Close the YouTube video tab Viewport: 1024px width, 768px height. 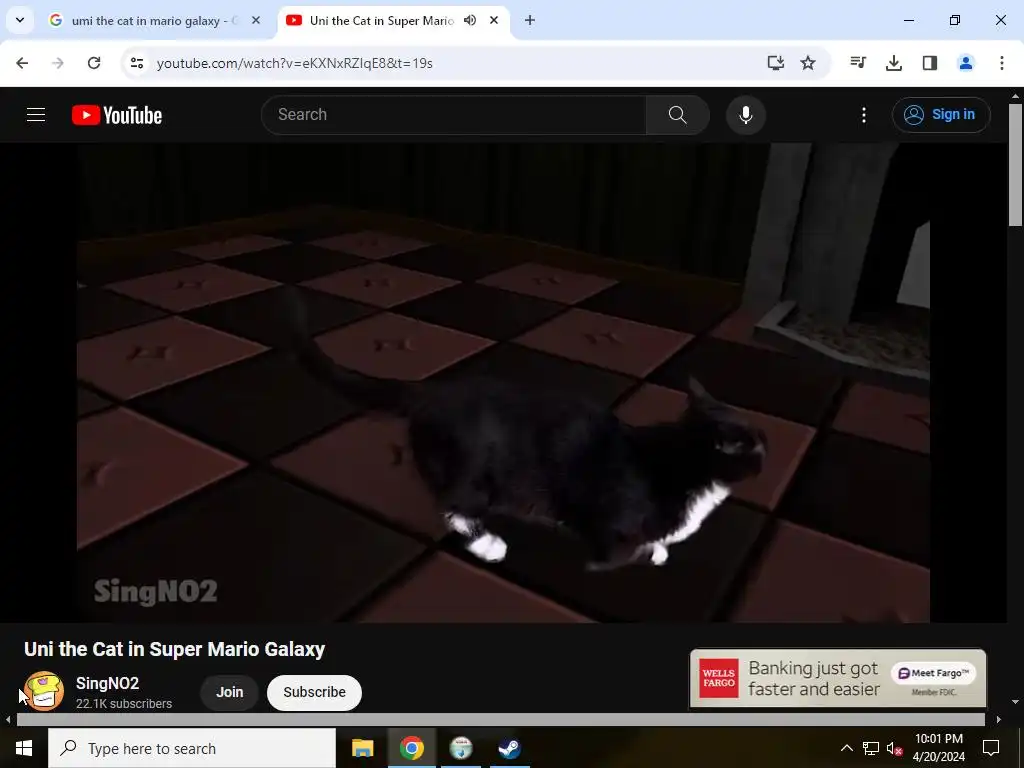pos(494,20)
